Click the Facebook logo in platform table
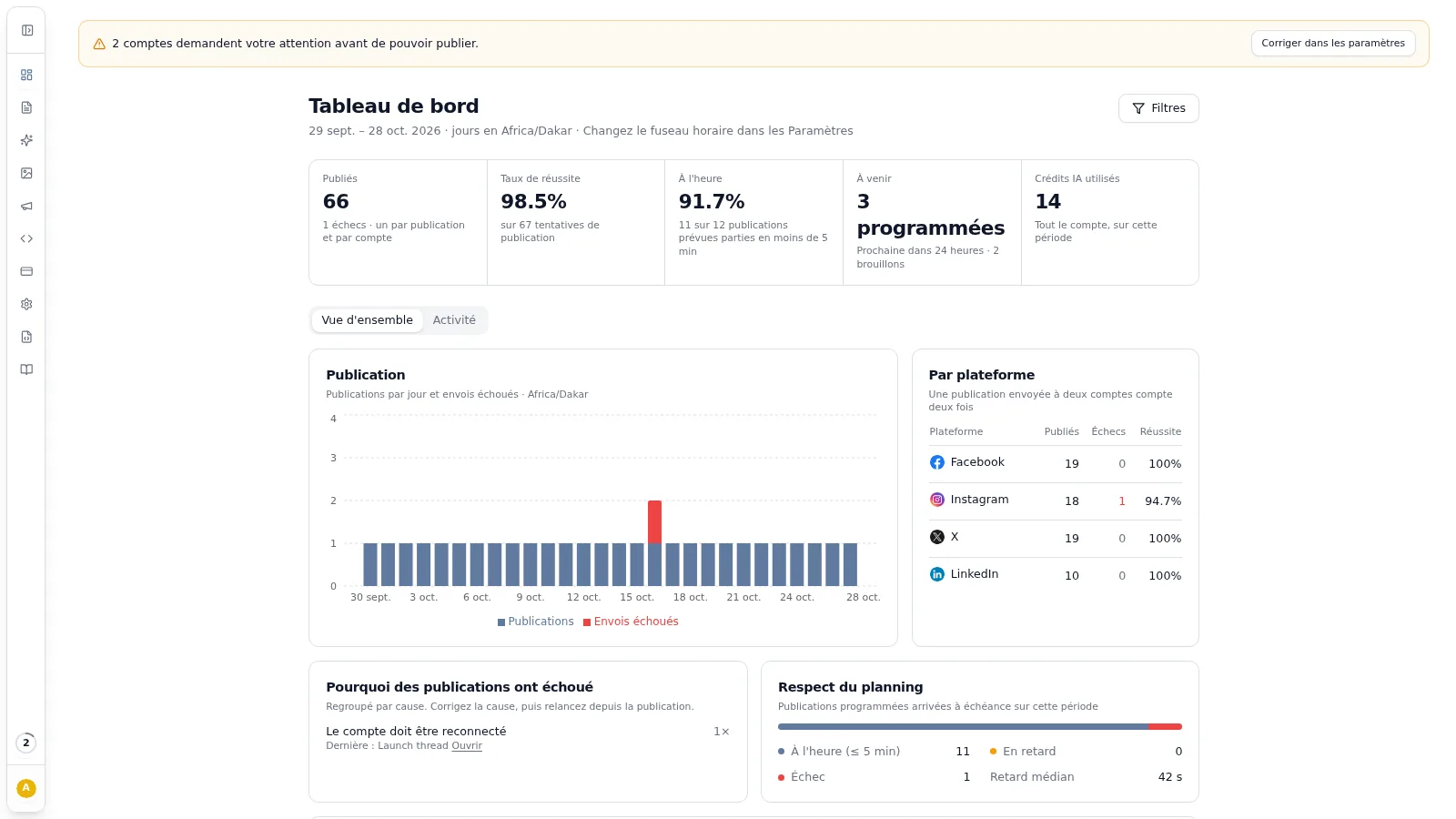This screenshot has width=1456, height=819. point(937,462)
